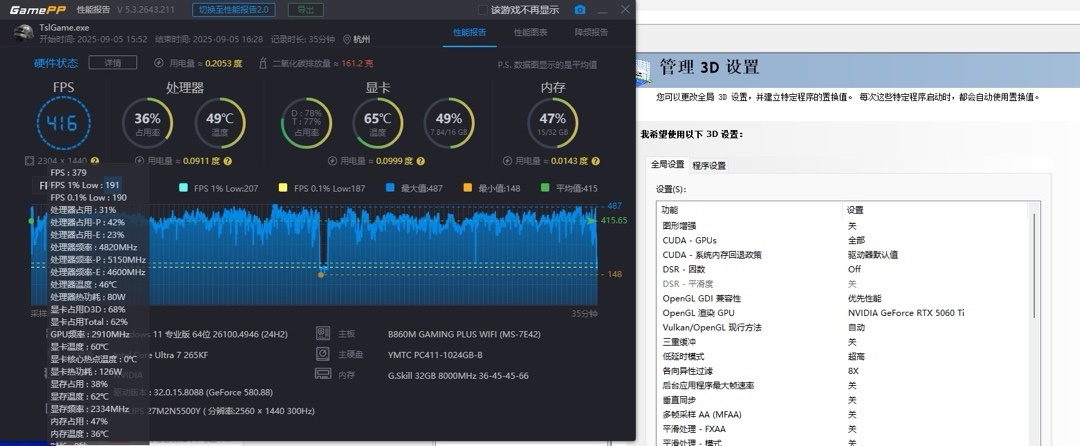Click the blue maximum value legend swatch

point(390,188)
